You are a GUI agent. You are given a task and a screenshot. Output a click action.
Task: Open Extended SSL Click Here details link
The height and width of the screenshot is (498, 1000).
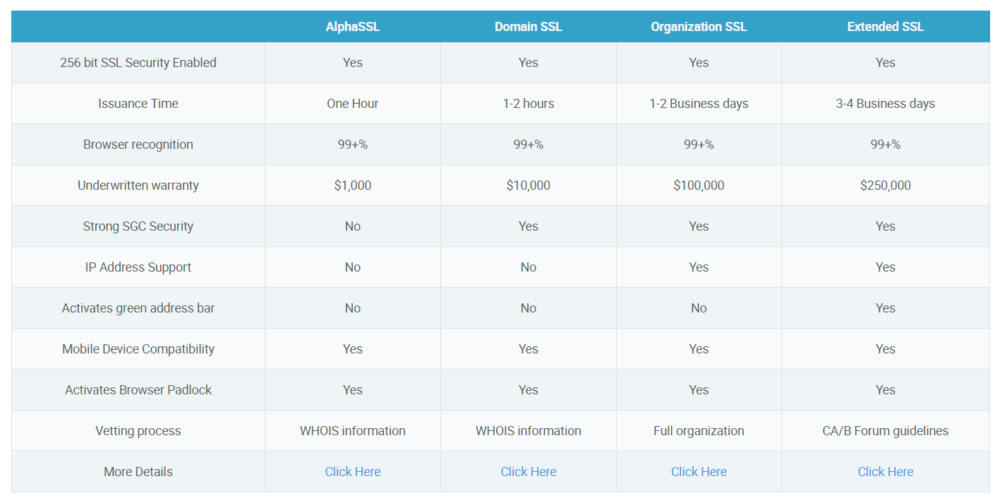[x=885, y=472]
